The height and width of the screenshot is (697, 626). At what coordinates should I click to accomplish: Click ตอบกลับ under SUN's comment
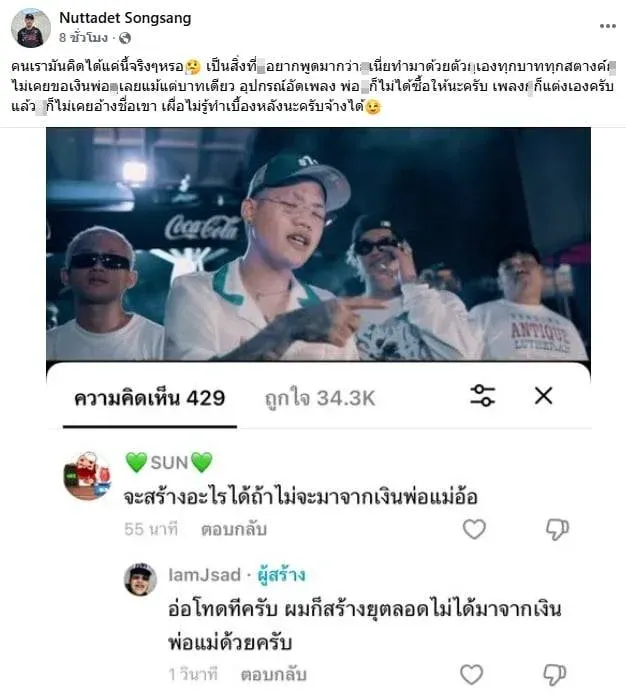tap(234, 529)
